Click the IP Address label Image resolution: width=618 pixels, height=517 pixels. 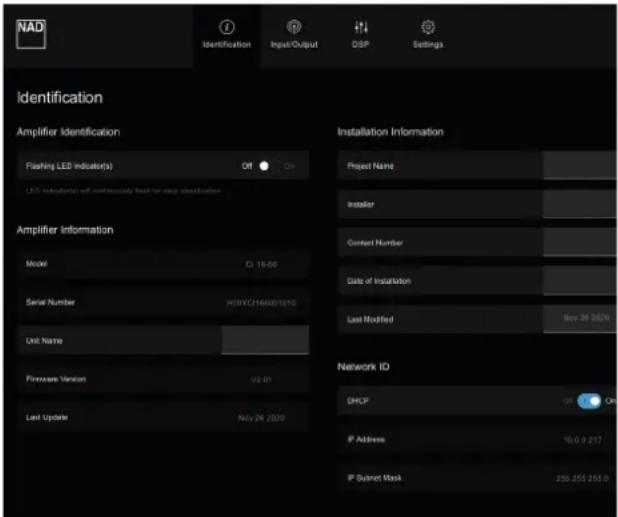click(x=366, y=439)
